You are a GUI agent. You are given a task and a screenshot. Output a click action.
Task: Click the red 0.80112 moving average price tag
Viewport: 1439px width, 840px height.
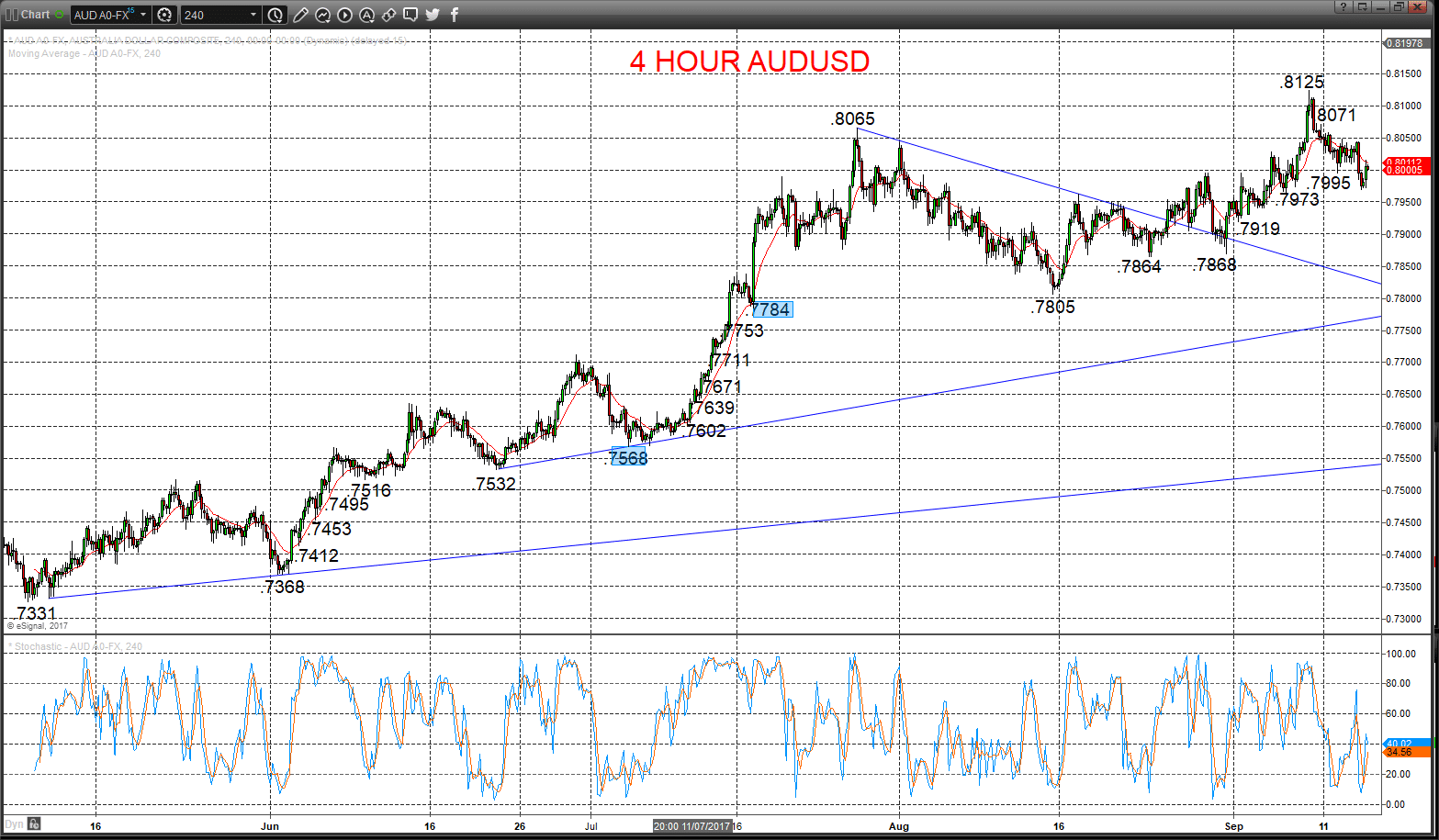1405,162
